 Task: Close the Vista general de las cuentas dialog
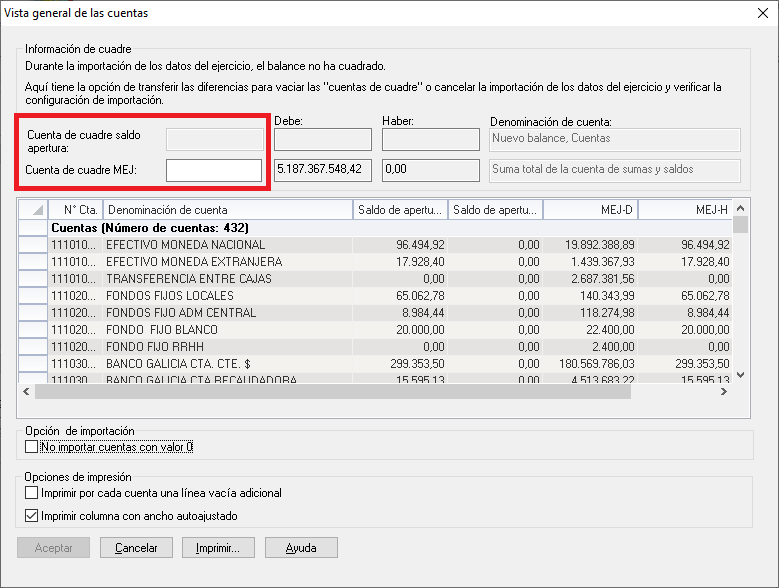pos(763,13)
